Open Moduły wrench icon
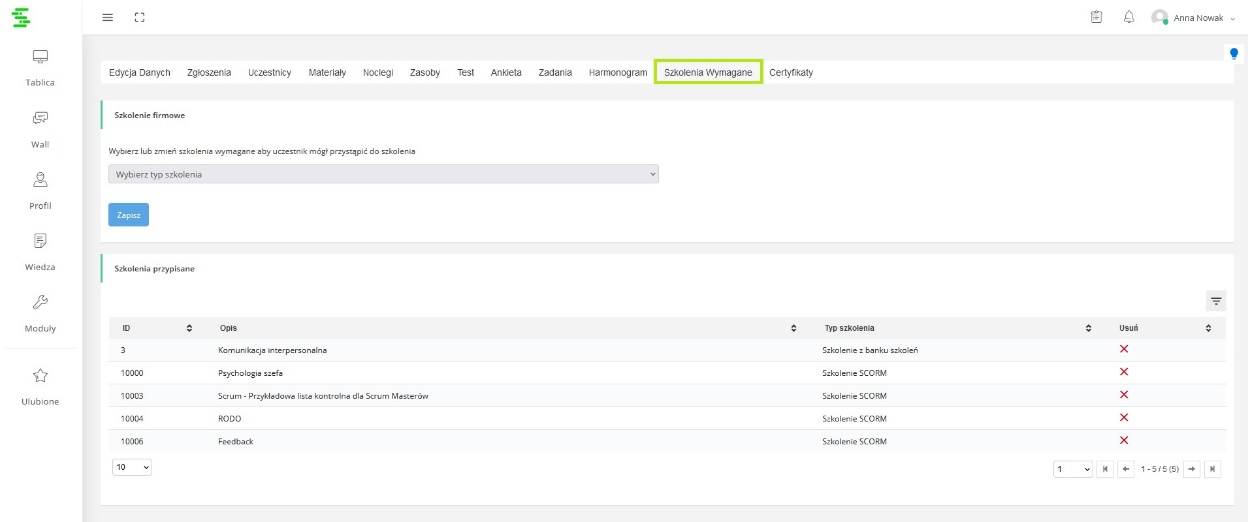This screenshot has width=1248, height=522. [x=40, y=302]
